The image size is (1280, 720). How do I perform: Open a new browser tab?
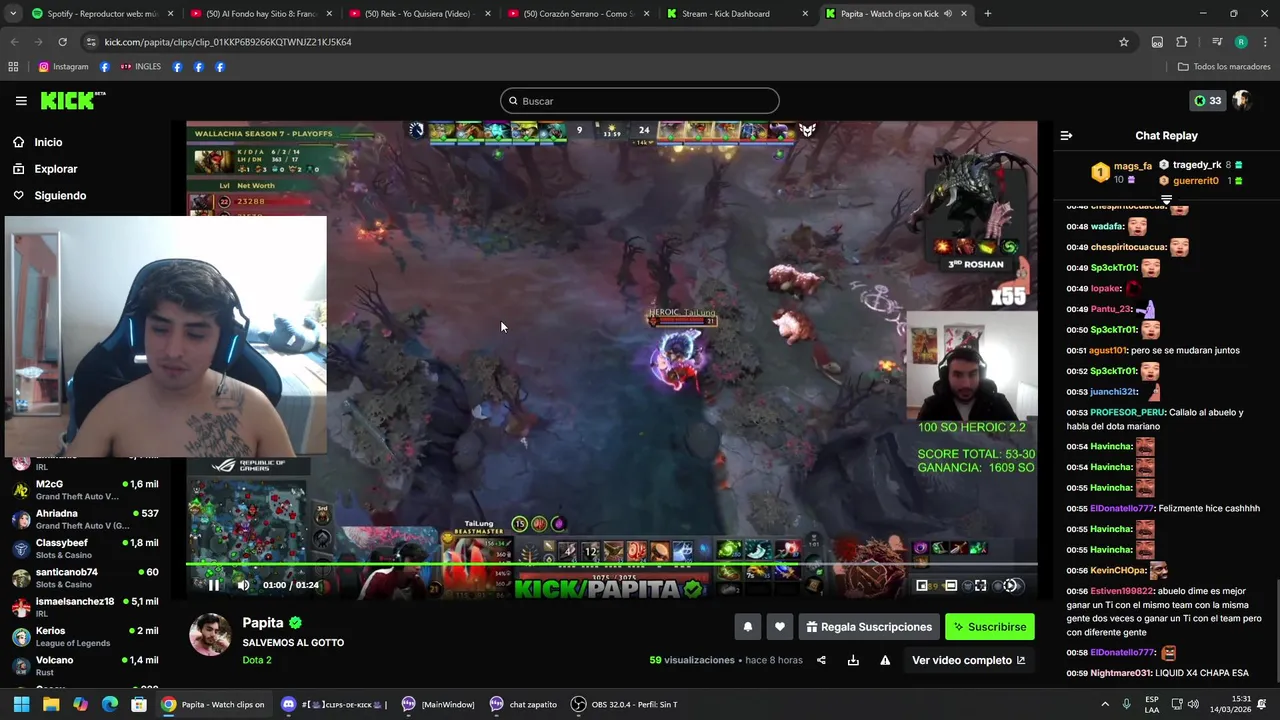pos(987,14)
